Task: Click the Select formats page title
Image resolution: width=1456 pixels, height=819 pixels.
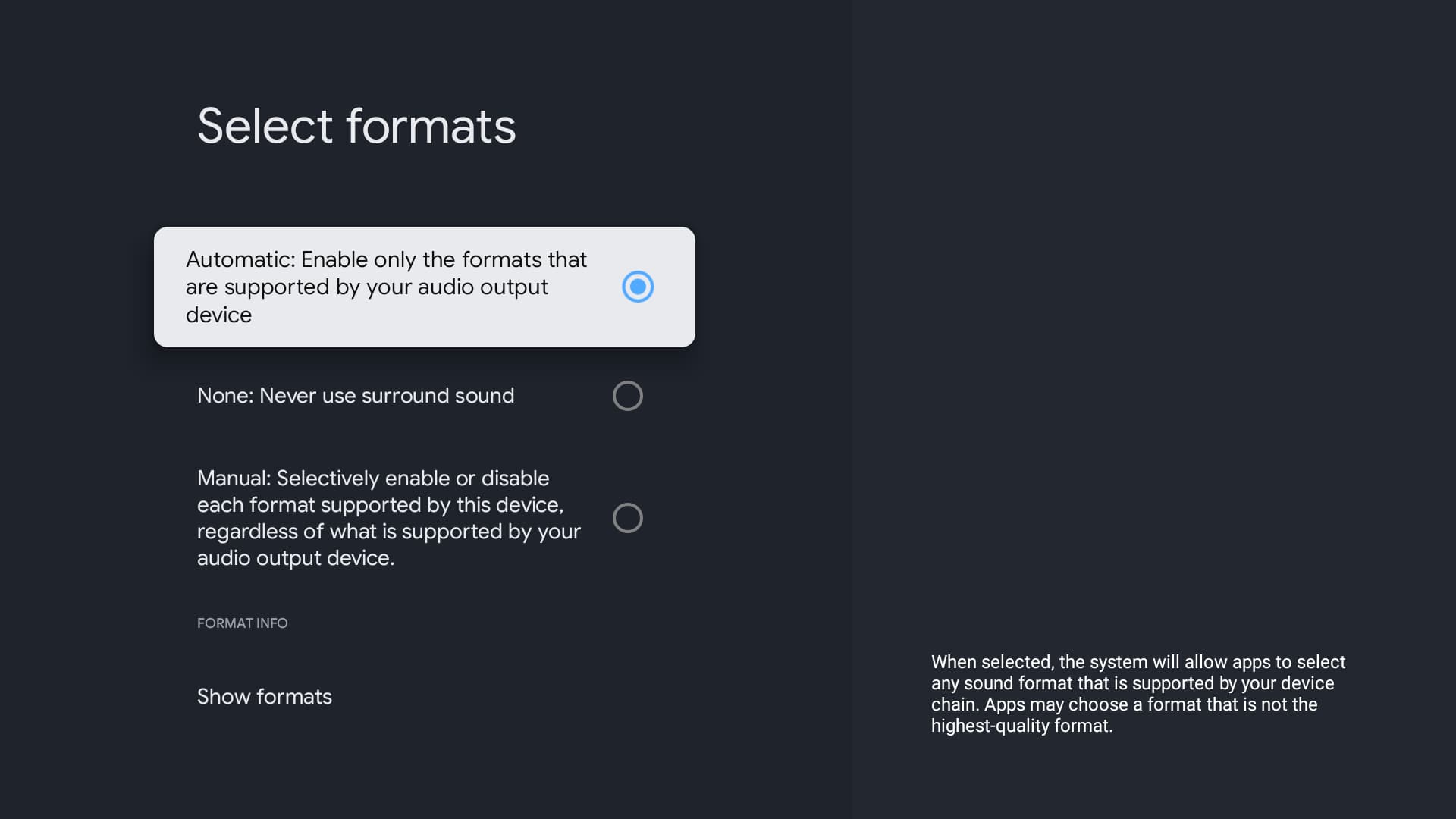Action: pos(356,126)
